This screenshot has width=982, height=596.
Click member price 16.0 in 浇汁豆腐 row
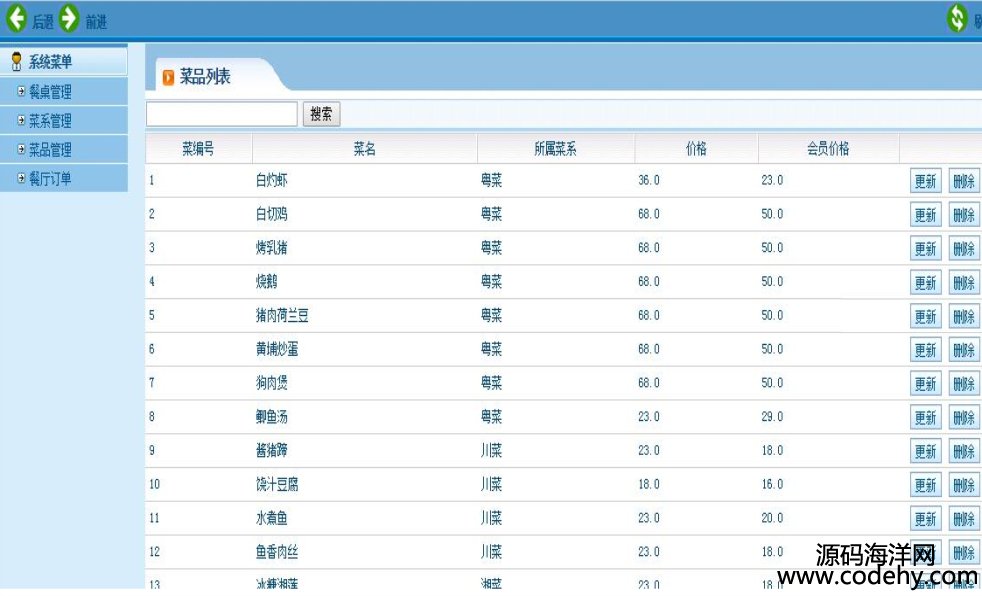click(772, 485)
